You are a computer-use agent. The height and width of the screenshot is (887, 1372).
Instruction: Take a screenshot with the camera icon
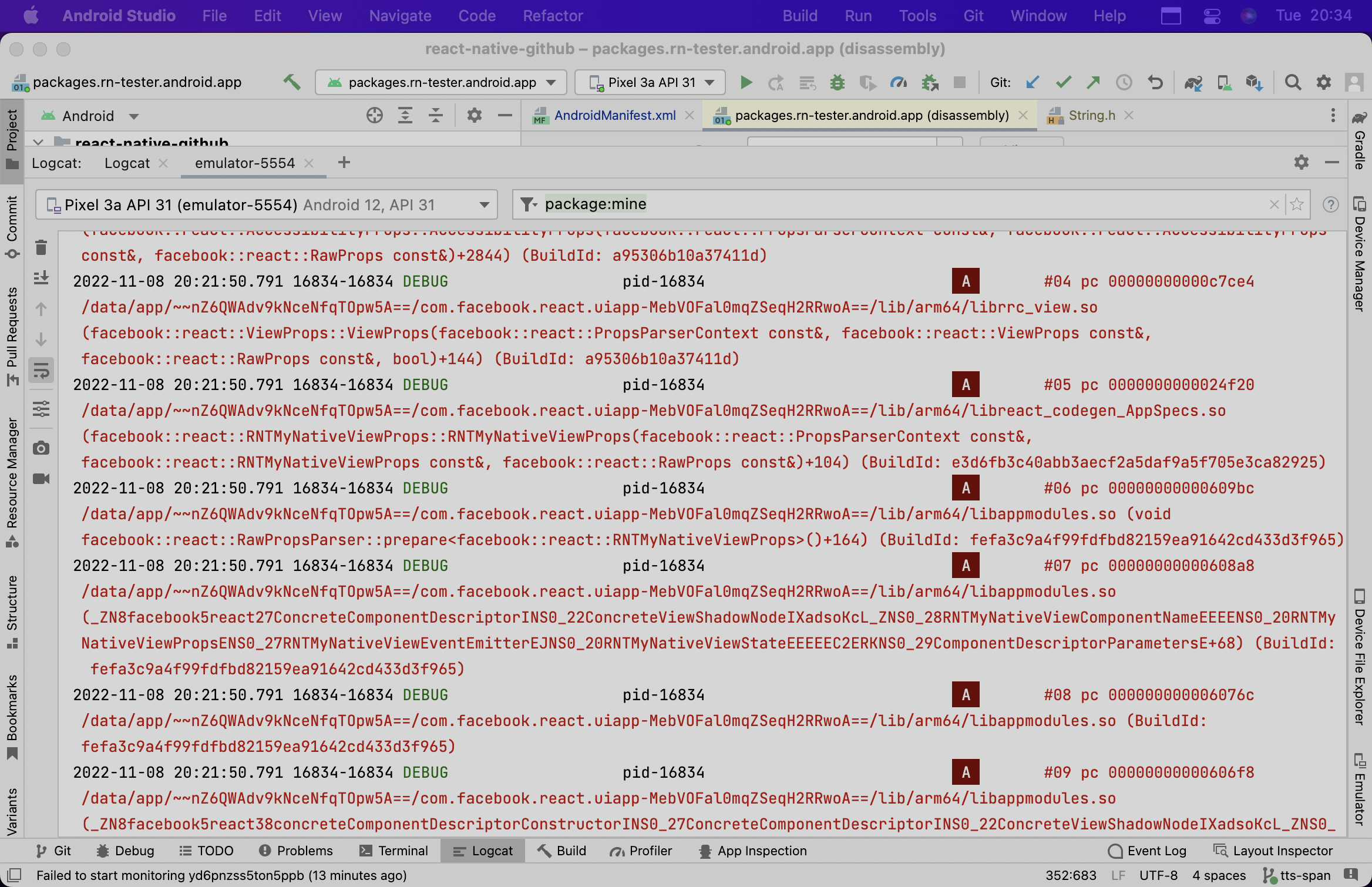pos(41,448)
